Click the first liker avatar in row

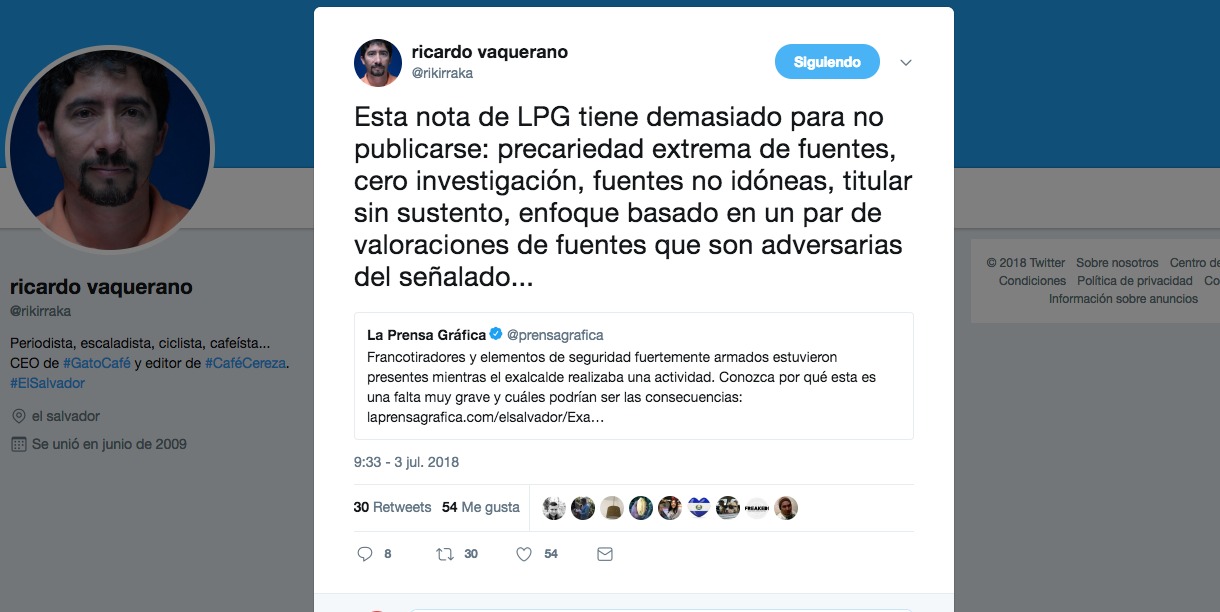click(554, 508)
